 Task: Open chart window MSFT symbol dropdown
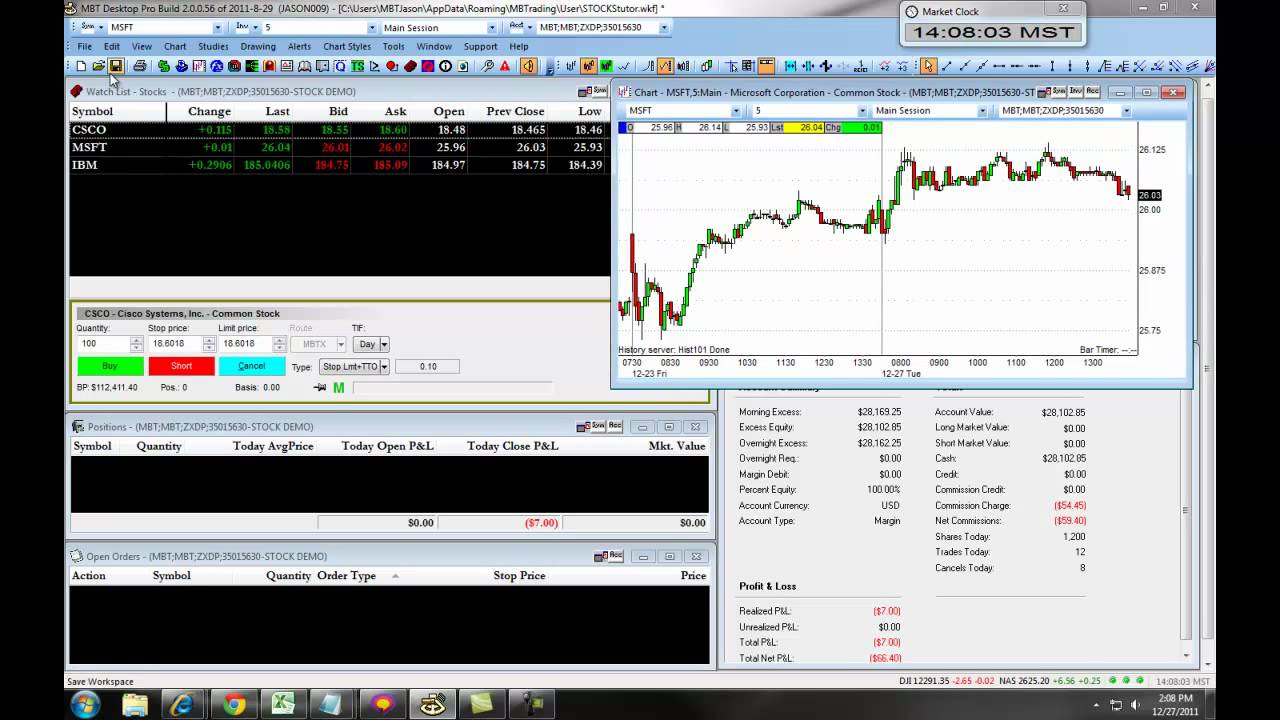[736, 111]
